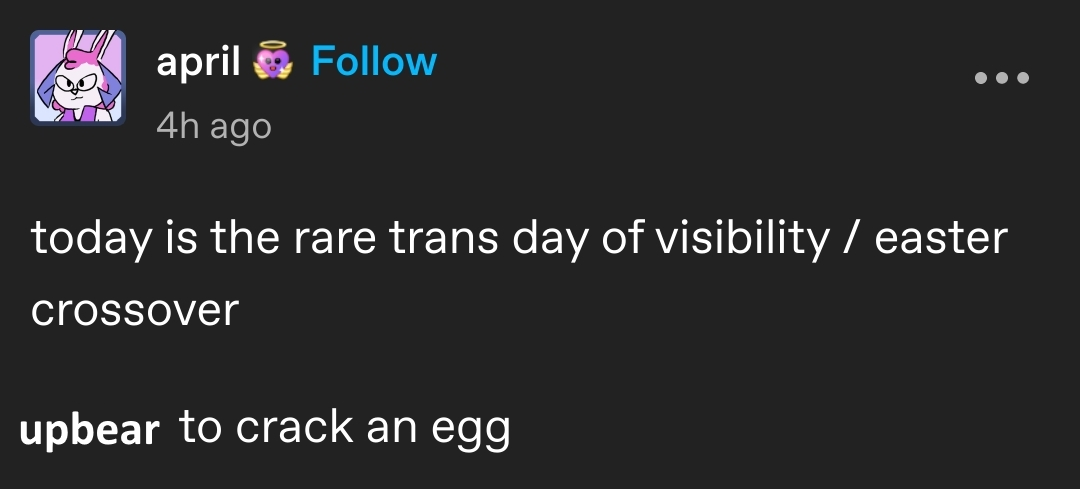Click the word "today" starting the post
Image resolution: width=1080 pixels, height=489 pixels.
90,240
